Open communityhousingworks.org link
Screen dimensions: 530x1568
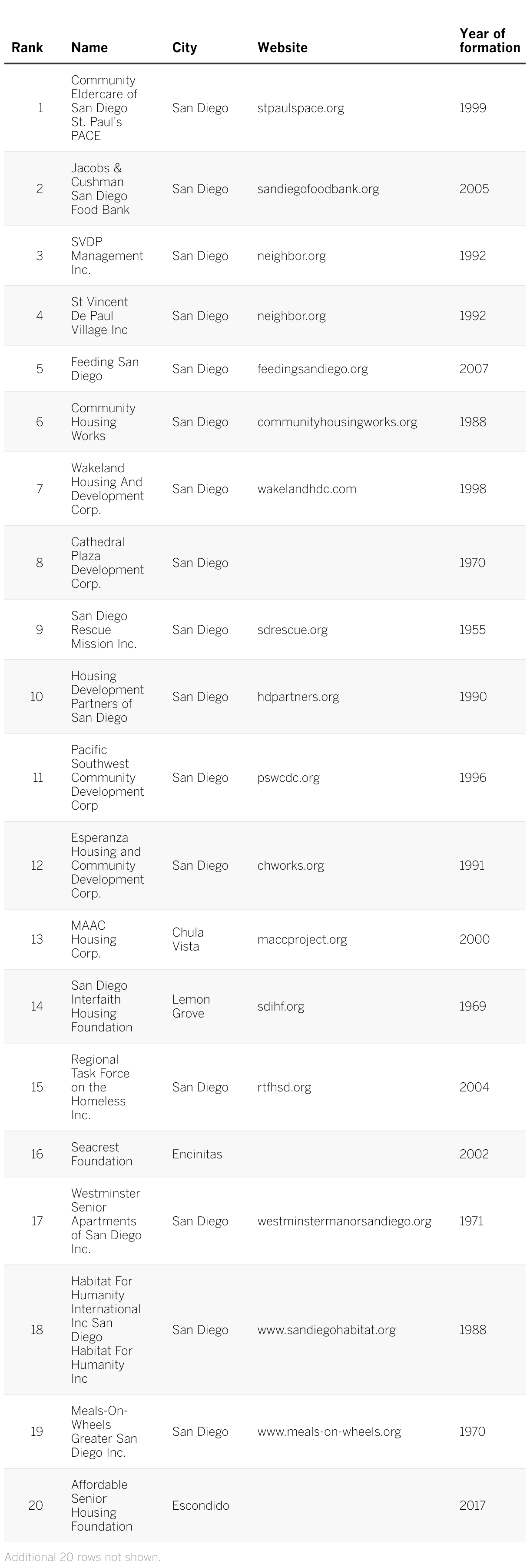coord(337,422)
